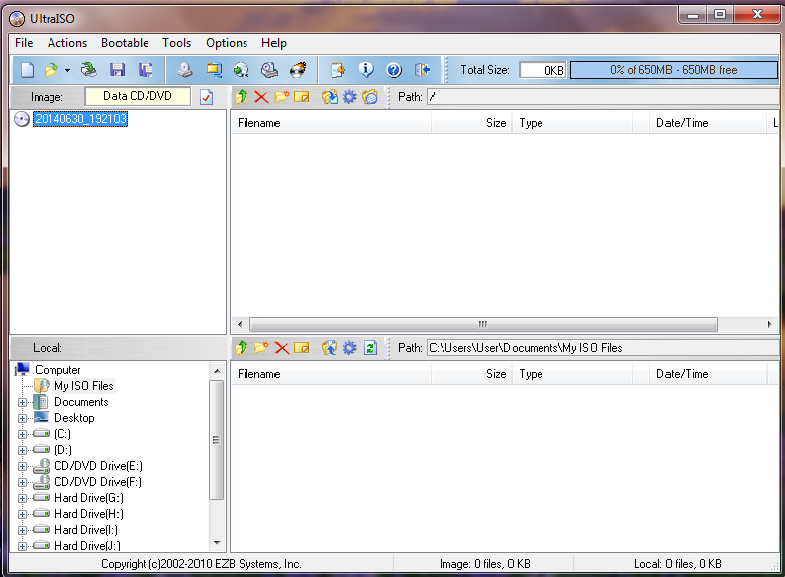The width and height of the screenshot is (785, 577).
Task: Delete selected item in local pane toolbar
Action: [282, 347]
